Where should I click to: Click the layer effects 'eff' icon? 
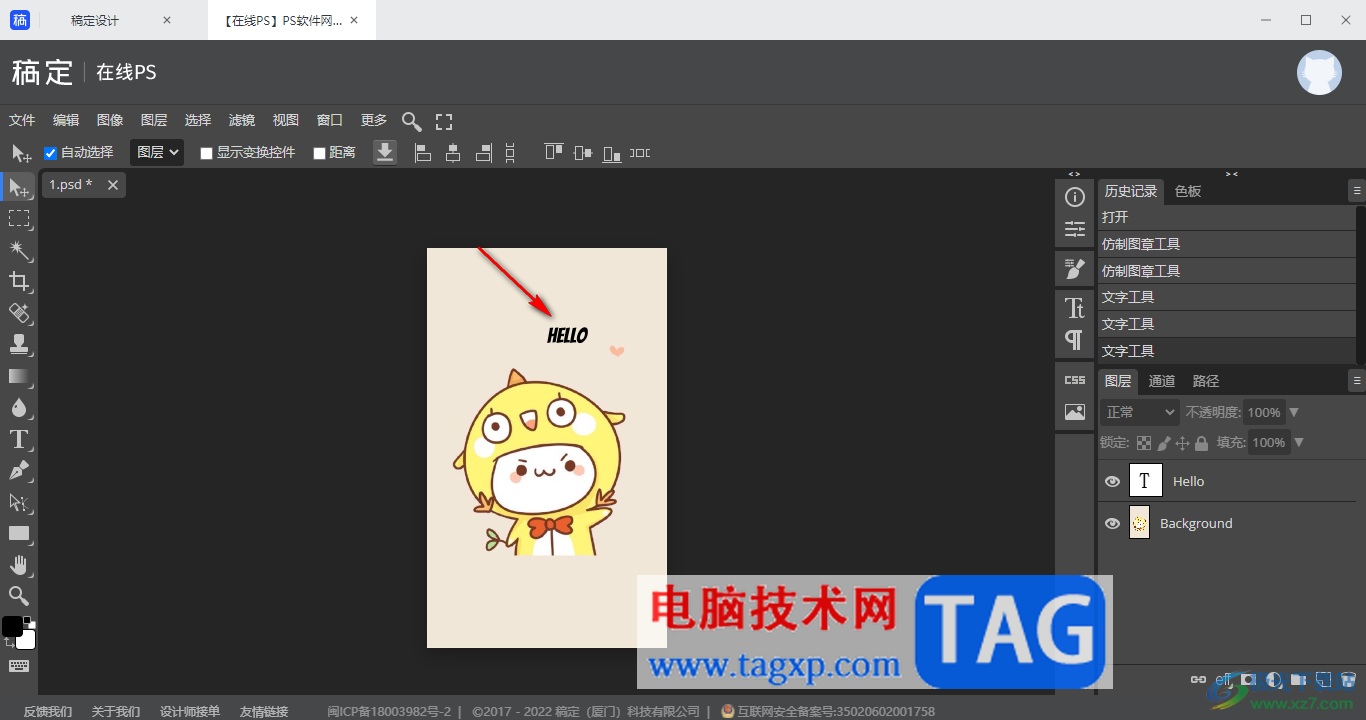pyautogui.click(x=1223, y=679)
